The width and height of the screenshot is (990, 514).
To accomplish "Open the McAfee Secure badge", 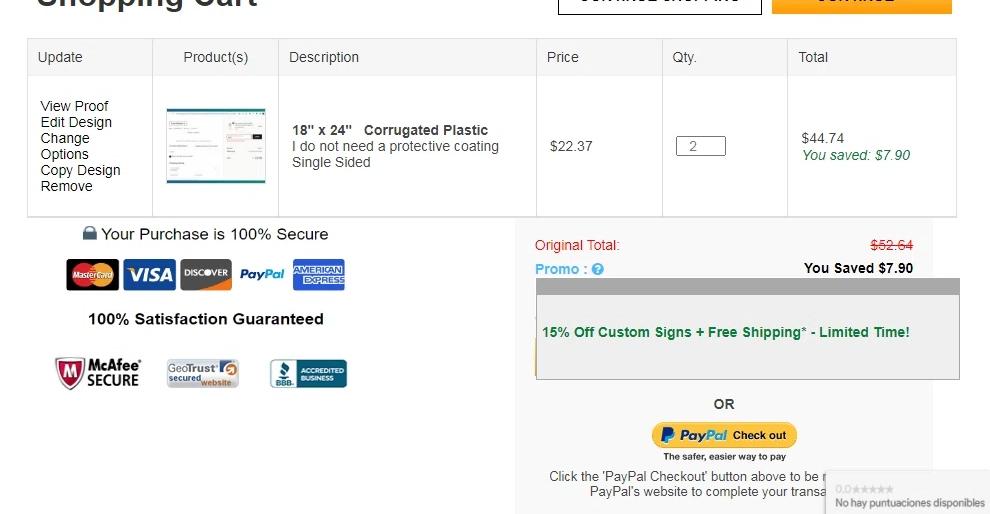I will [98, 373].
